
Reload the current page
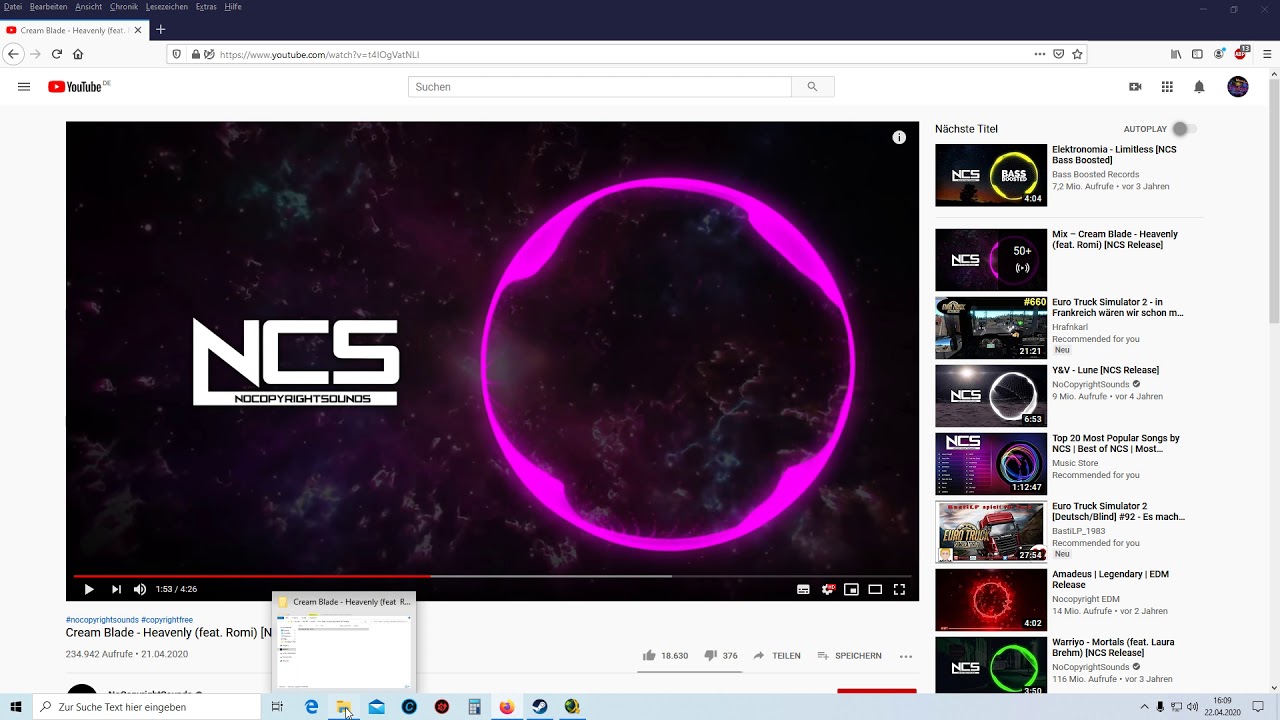56,54
